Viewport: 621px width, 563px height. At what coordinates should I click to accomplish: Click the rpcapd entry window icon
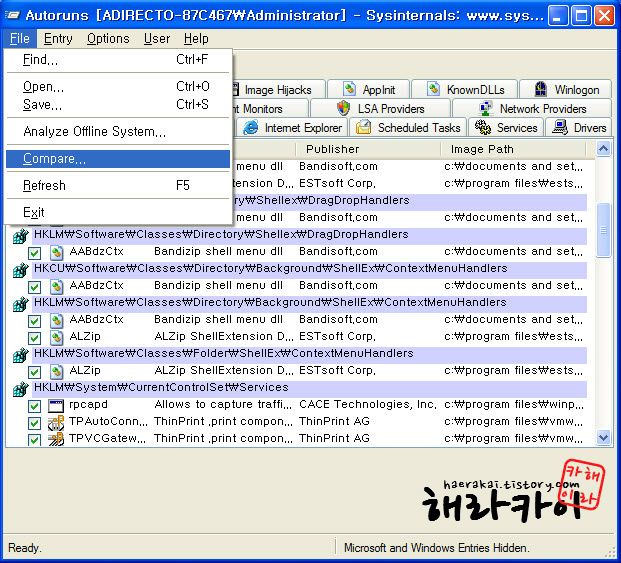[x=56, y=405]
